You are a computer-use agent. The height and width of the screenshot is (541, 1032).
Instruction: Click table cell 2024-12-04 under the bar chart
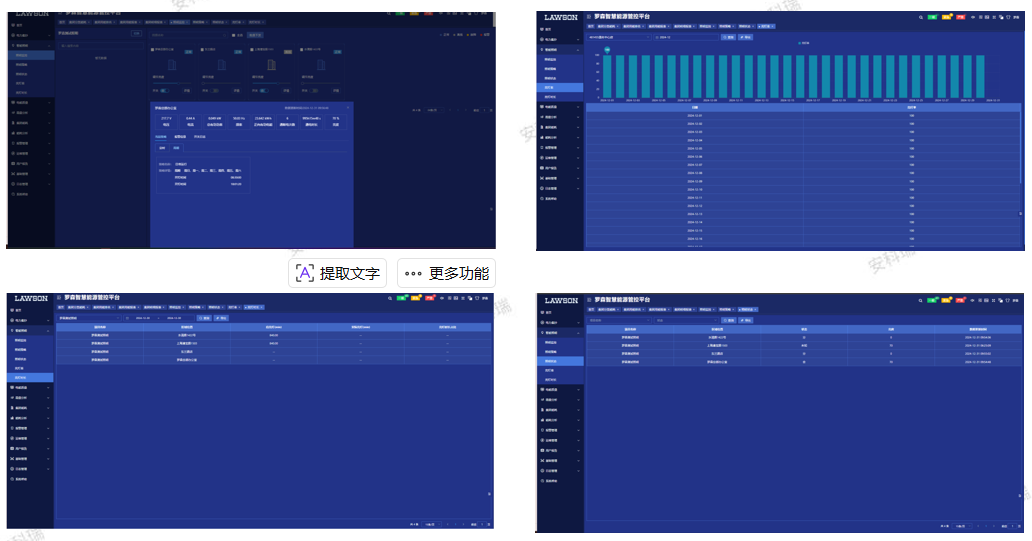click(x=695, y=140)
